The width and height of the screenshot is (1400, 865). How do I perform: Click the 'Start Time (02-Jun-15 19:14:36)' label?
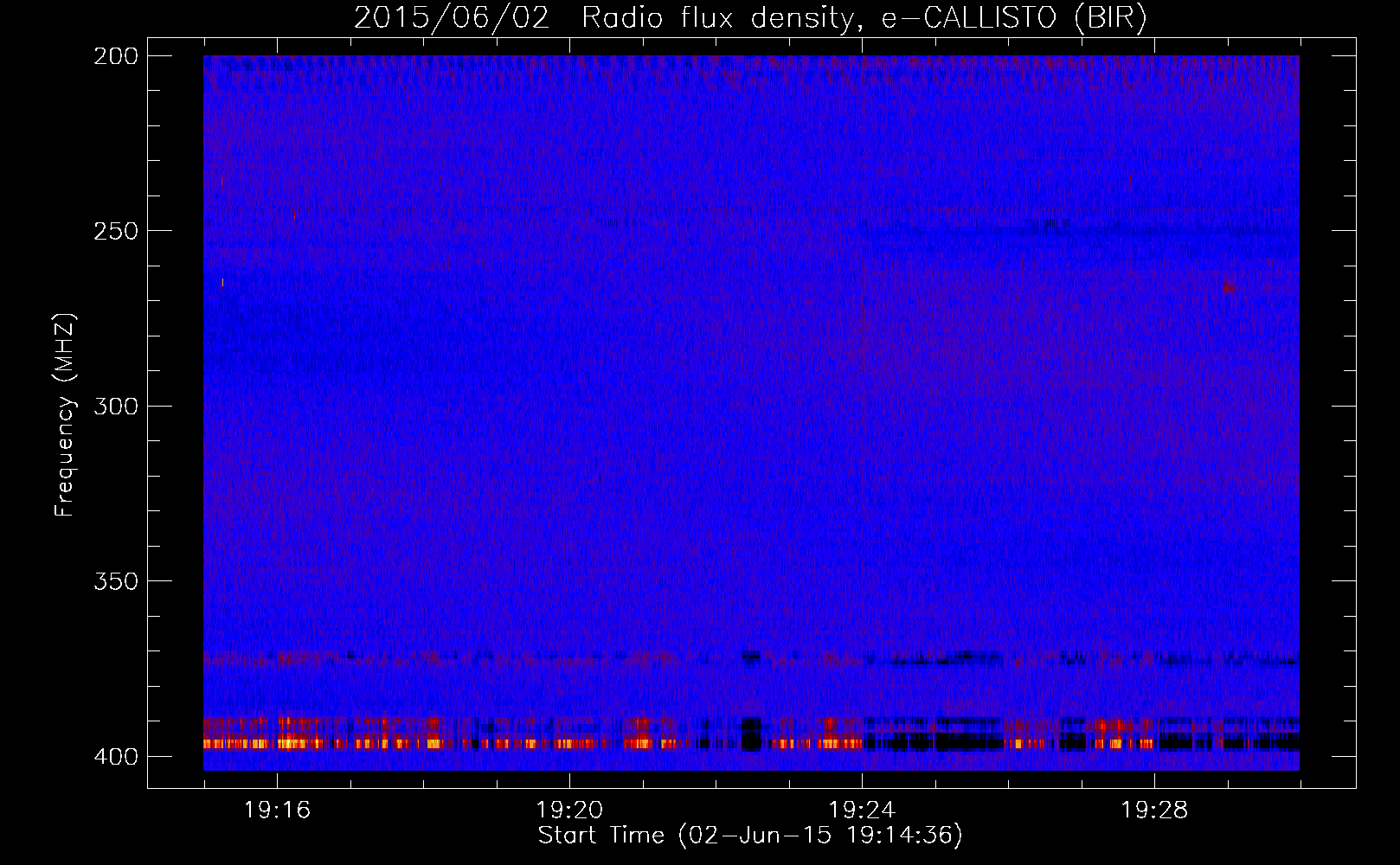click(750, 836)
